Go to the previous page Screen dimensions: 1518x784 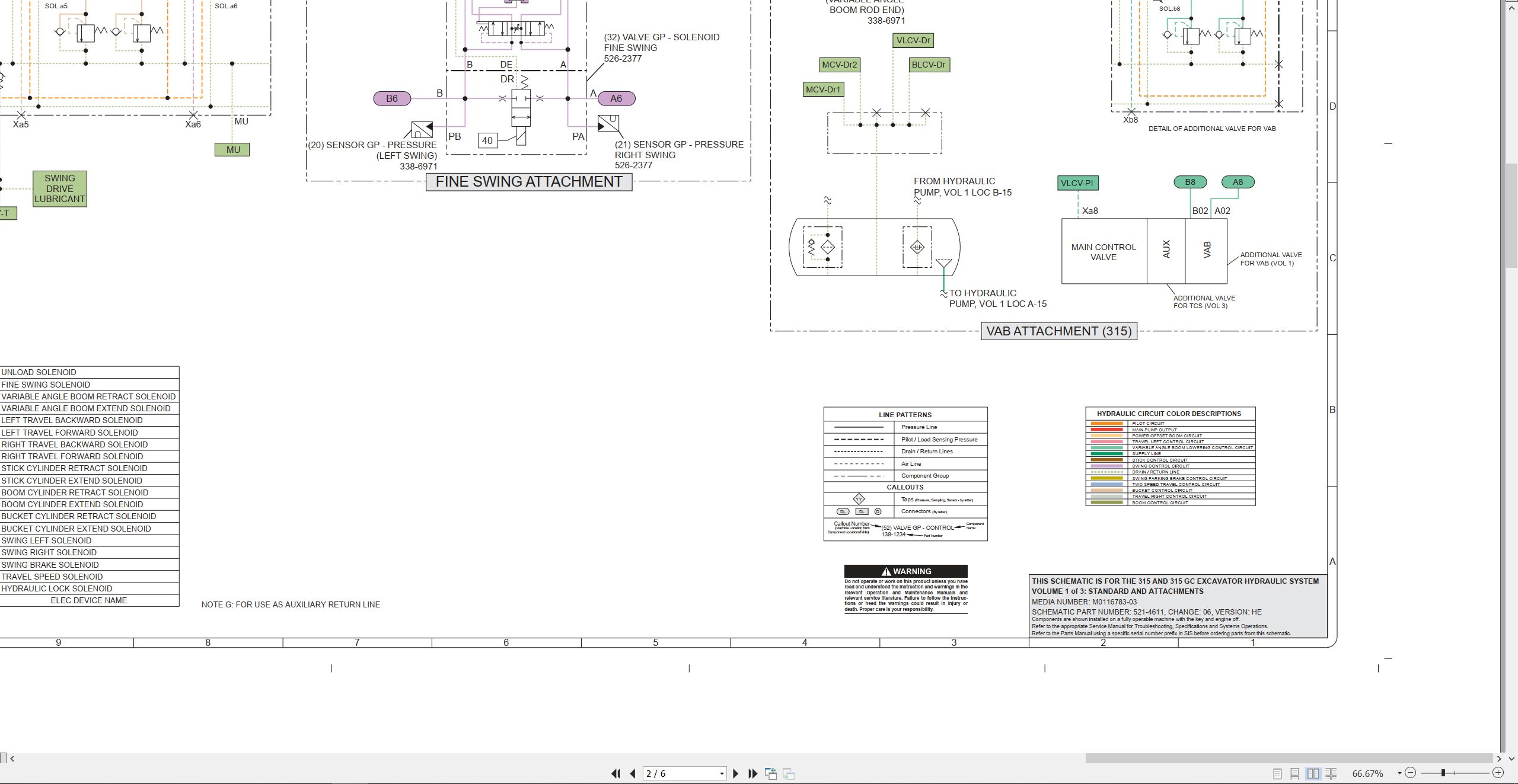click(633, 773)
